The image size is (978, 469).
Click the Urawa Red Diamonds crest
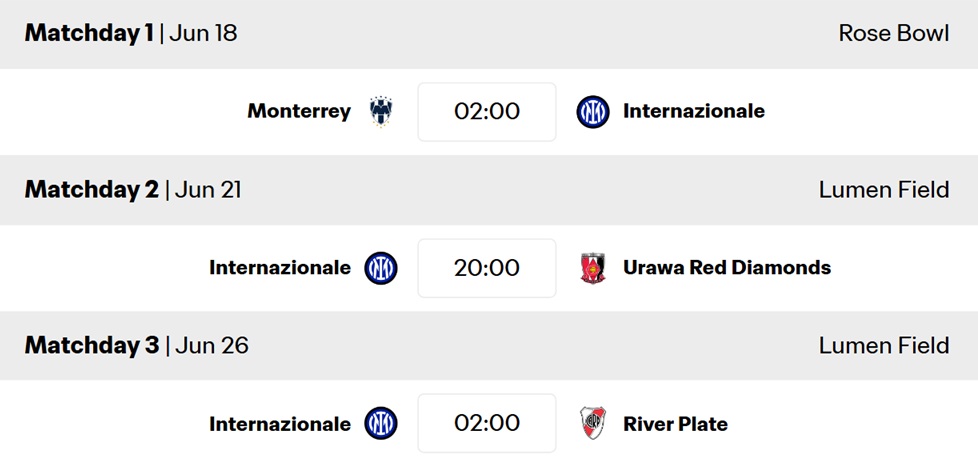point(593,268)
